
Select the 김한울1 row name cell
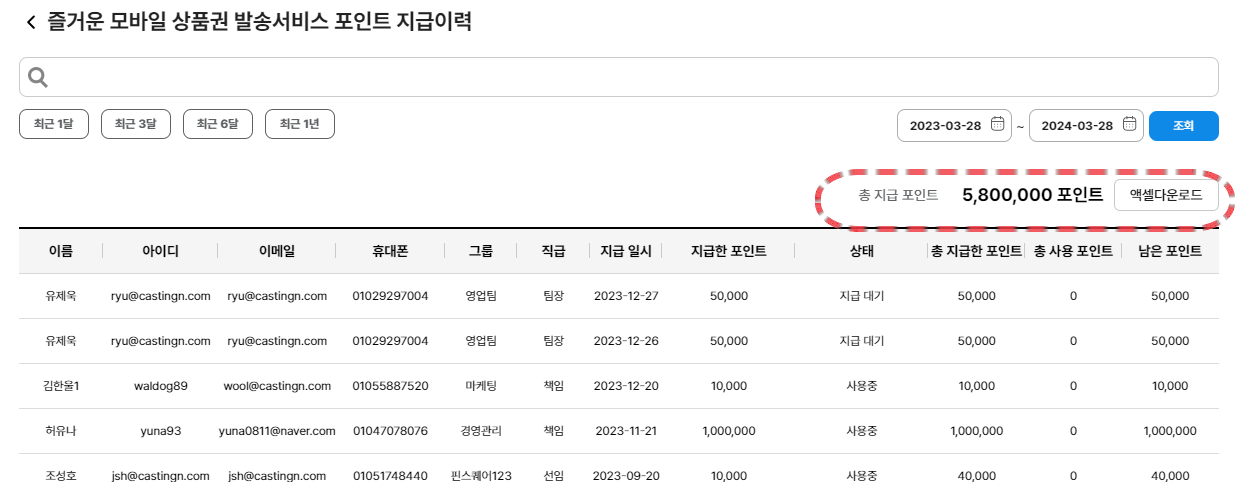[x=61, y=386]
